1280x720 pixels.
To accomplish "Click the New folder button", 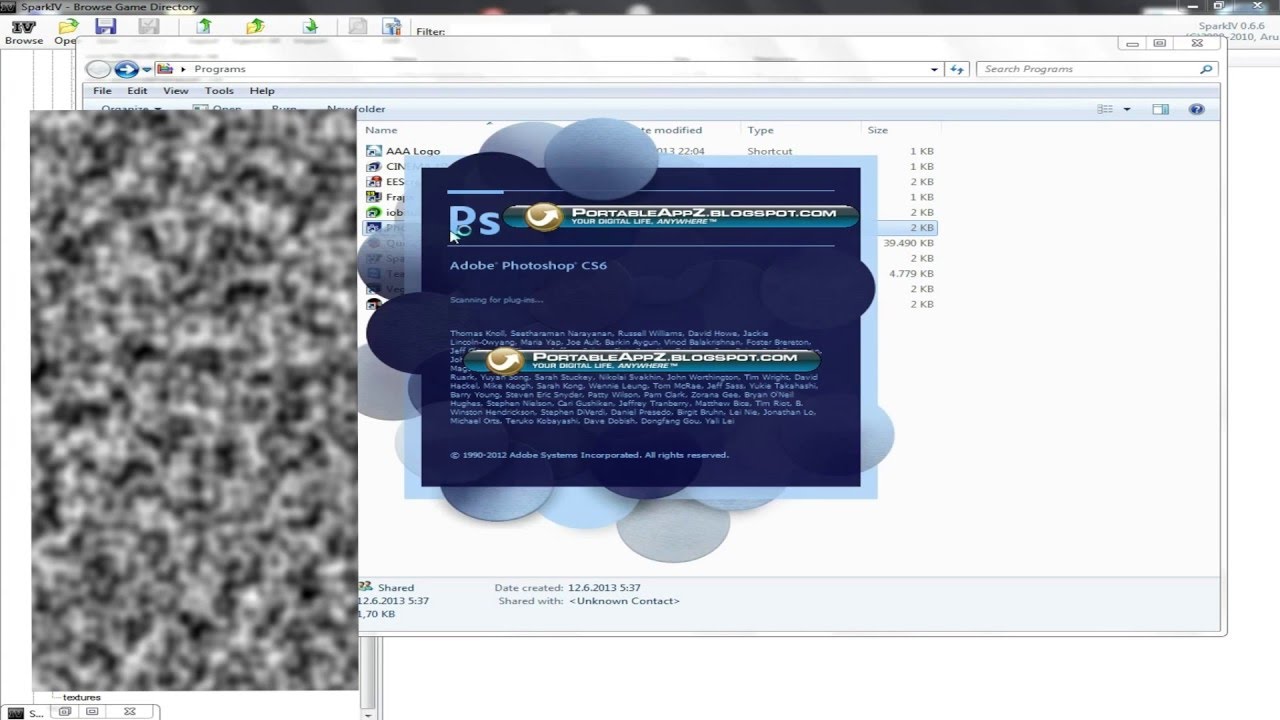I will [356, 109].
